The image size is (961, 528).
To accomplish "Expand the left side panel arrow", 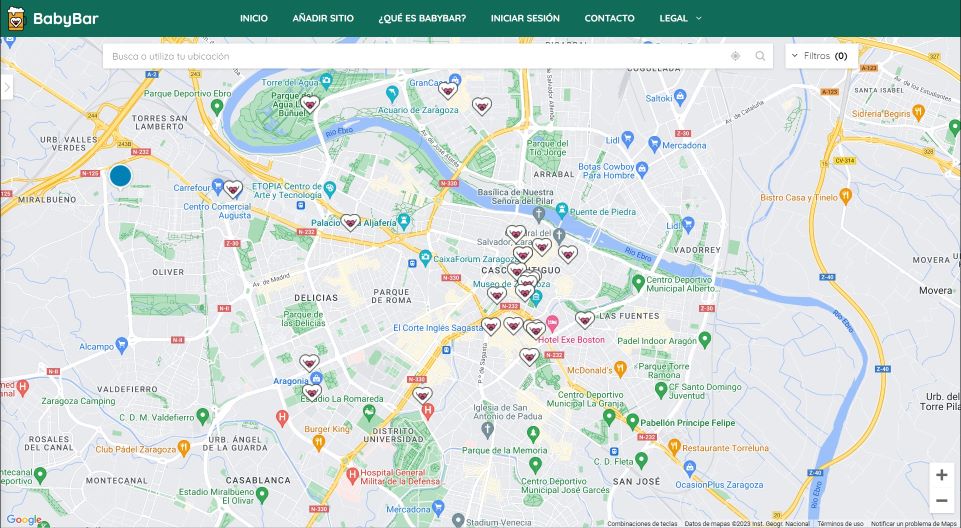I will [x=6, y=87].
